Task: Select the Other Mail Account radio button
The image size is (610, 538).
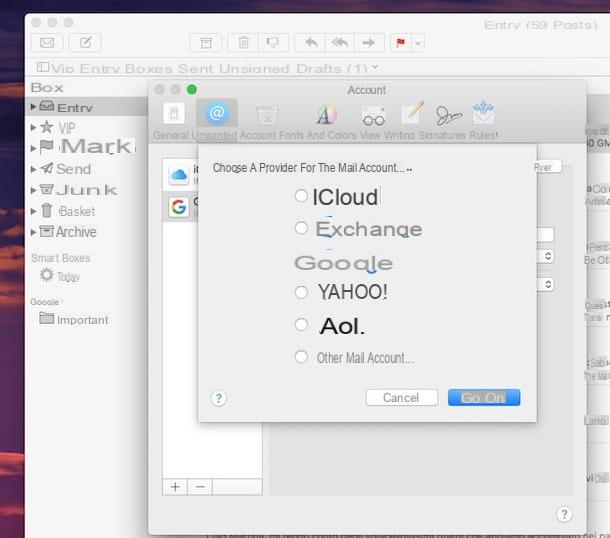Action: click(301, 357)
